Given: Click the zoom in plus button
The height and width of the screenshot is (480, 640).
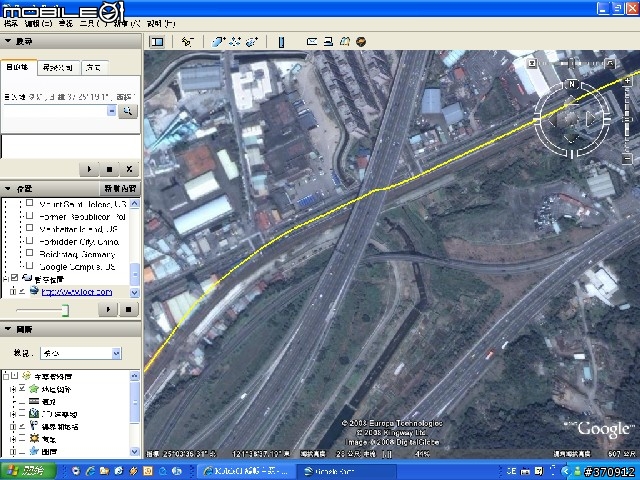Looking at the screenshot, I should (x=627, y=81).
